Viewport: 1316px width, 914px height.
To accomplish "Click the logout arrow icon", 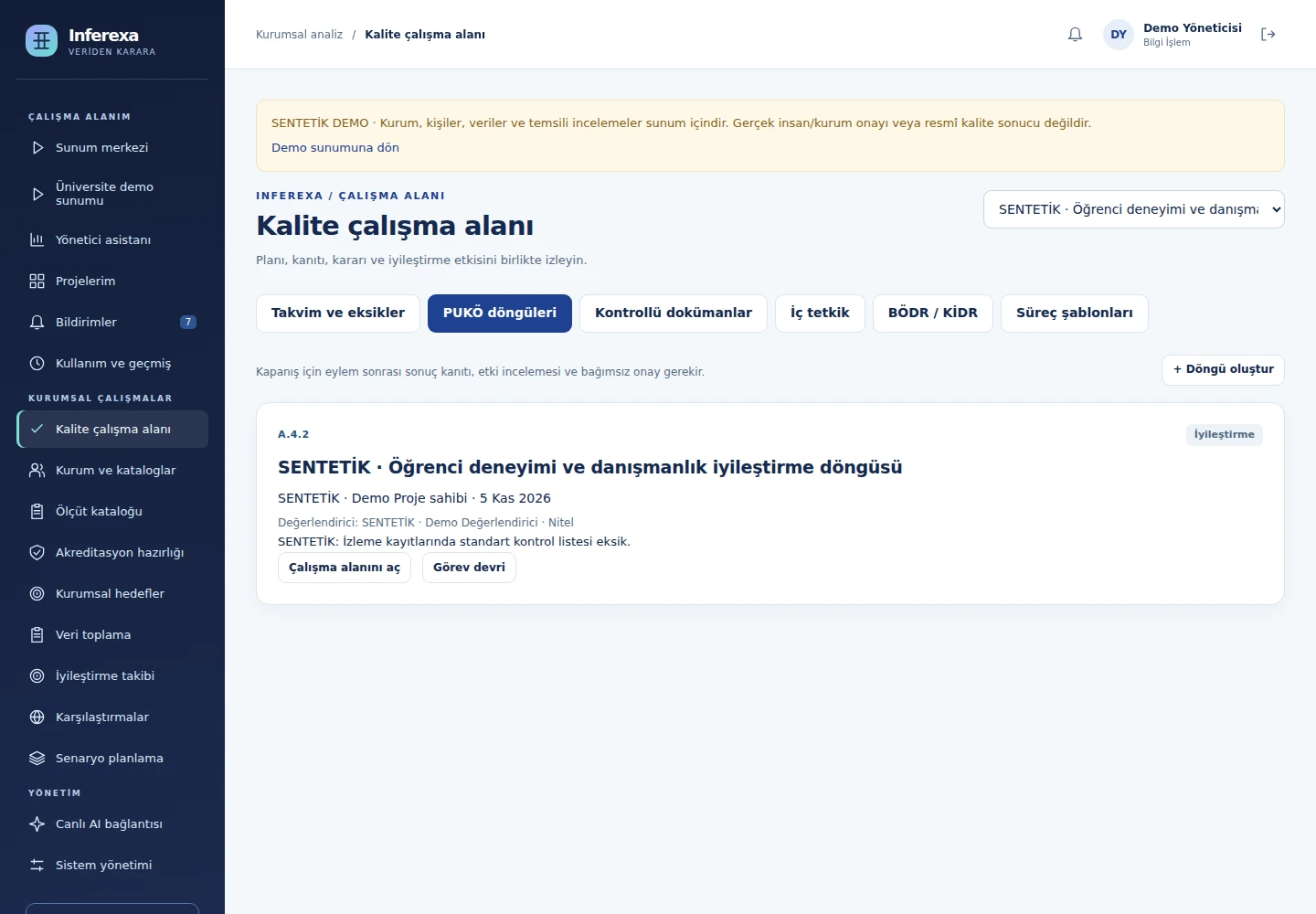I will (x=1268, y=35).
